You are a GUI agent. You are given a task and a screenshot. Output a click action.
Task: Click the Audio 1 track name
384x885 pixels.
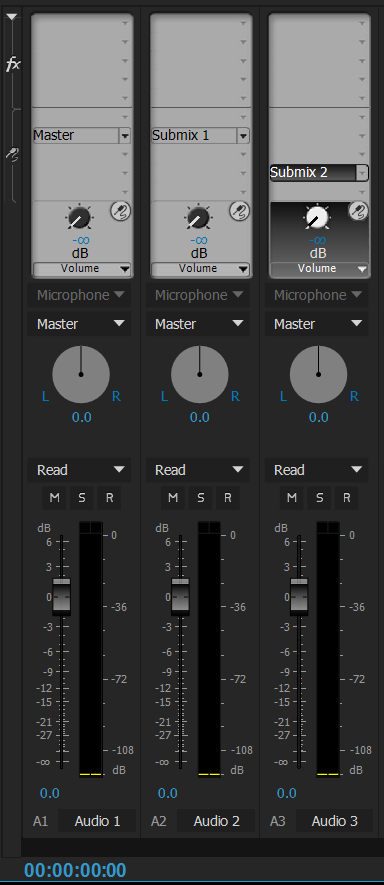tap(97, 821)
